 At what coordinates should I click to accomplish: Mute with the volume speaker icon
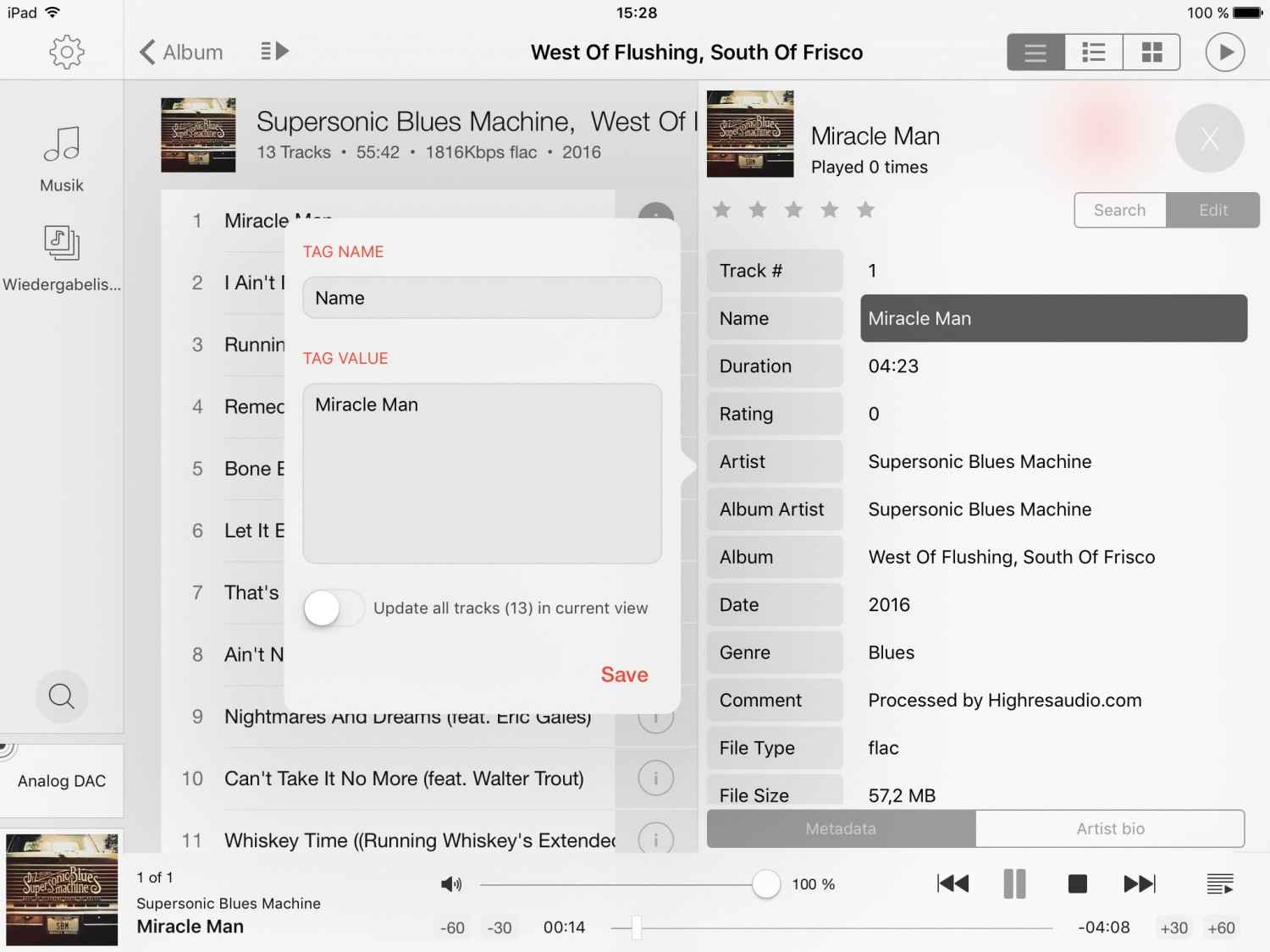(451, 884)
